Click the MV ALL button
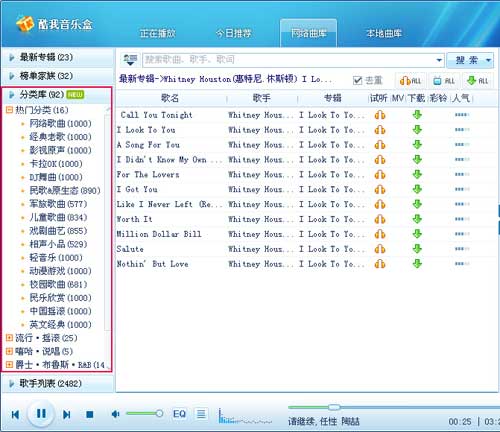This screenshot has height=432, width=500. [x=444, y=80]
